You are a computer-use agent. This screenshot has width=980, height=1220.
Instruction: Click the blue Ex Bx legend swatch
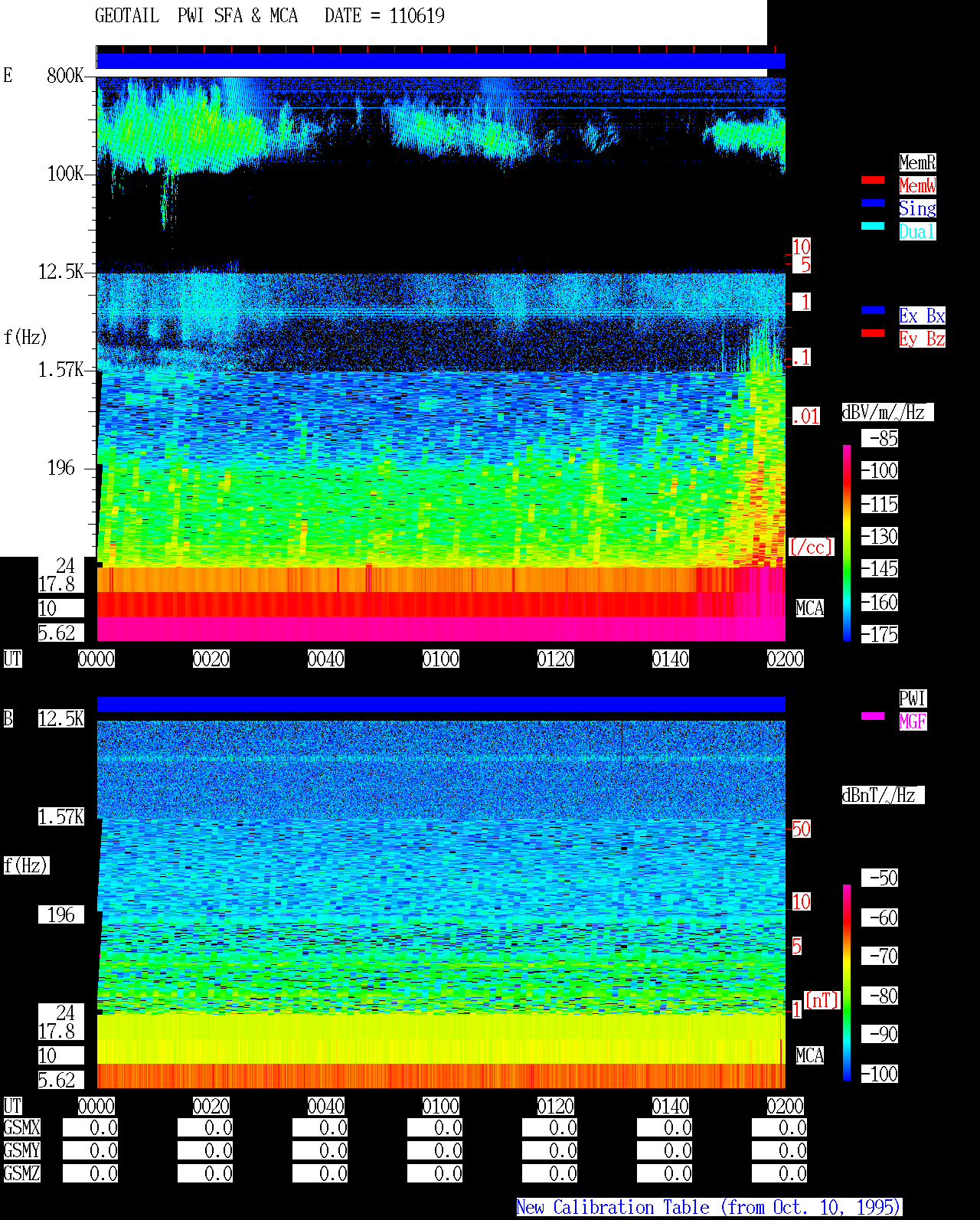tap(873, 310)
